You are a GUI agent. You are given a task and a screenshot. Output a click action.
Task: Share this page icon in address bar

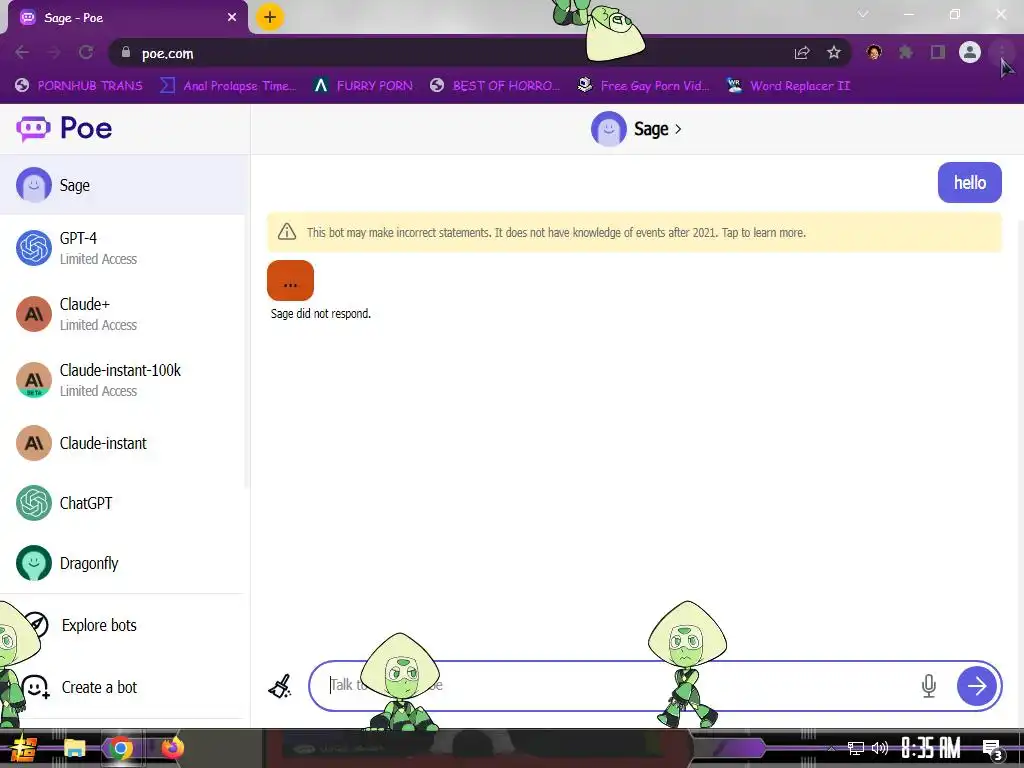(x=802, y=52)
